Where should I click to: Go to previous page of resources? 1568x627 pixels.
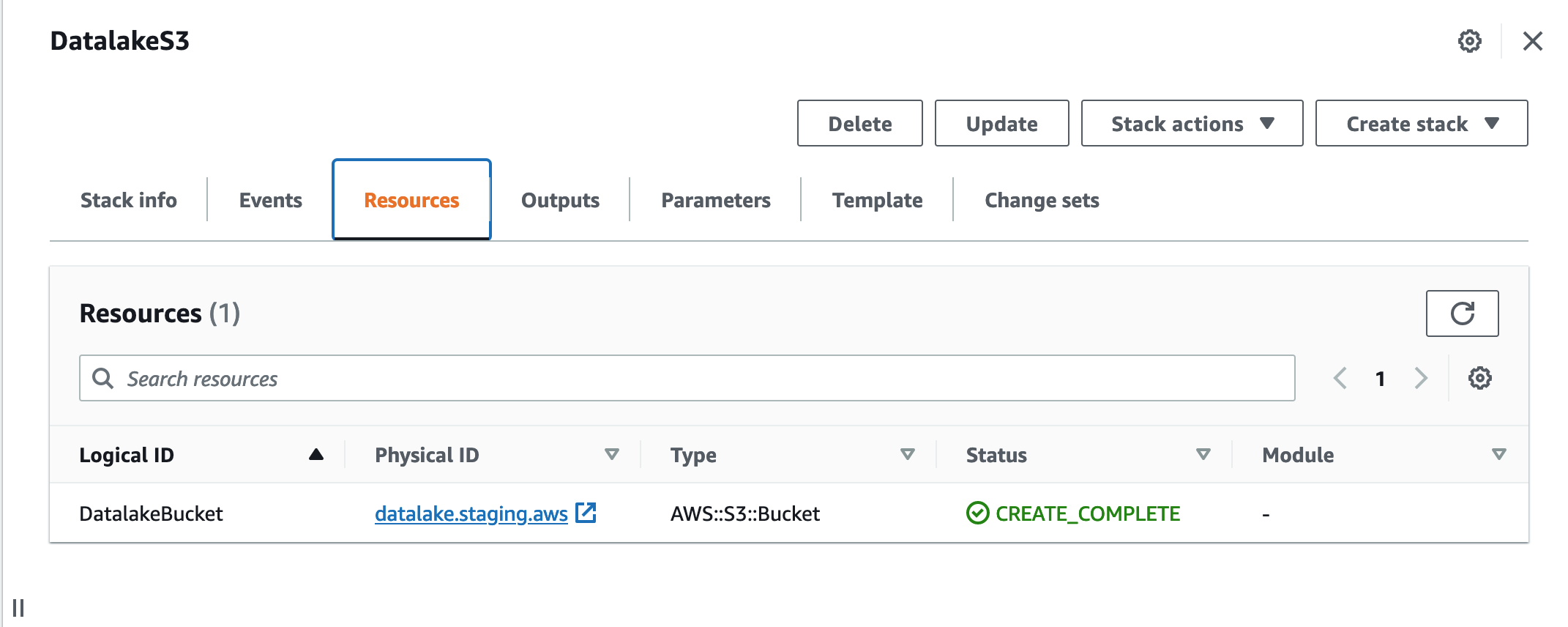pyautogui.click(x=1340, y=379)
